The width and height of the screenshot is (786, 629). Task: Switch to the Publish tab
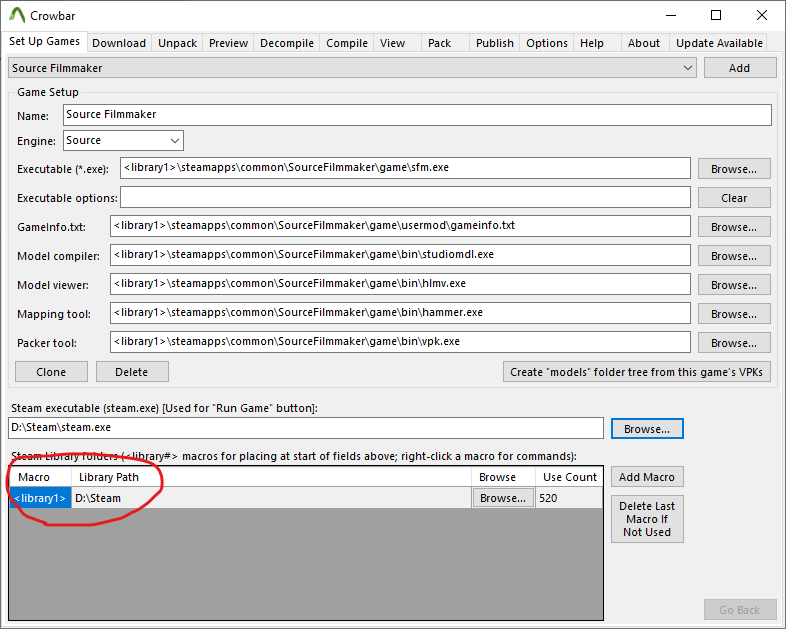[495, 43]
